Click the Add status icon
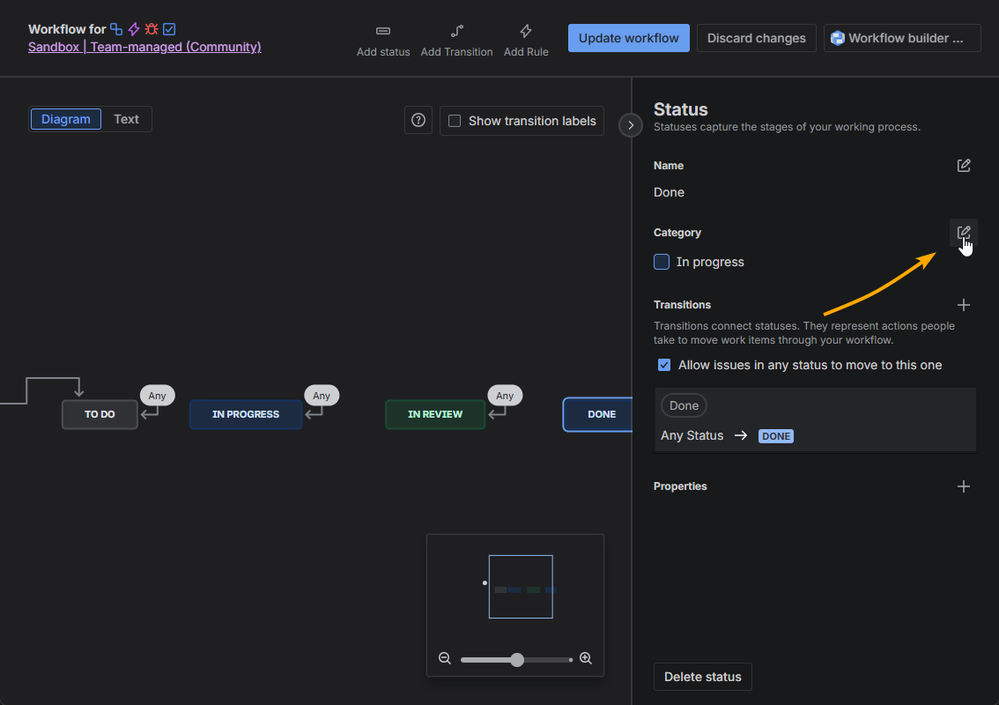 tap(383, 31)
